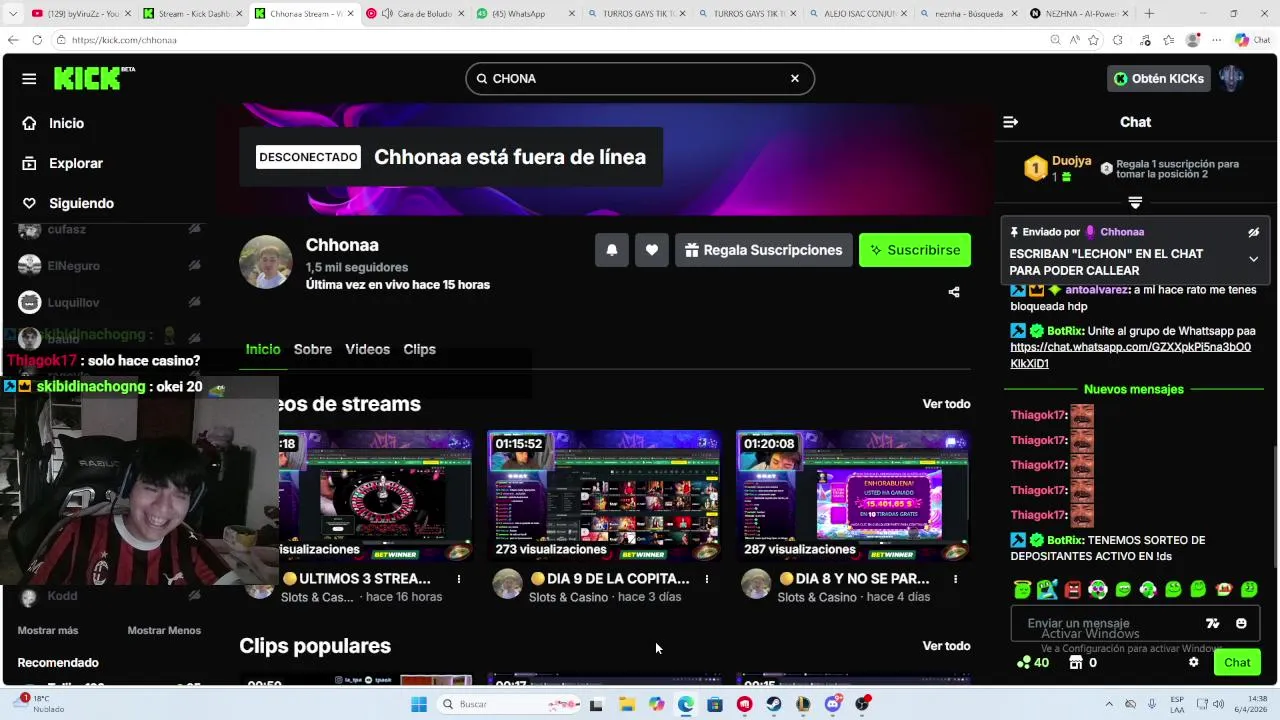
Task: Click Mostrar Menos in the sidebar
Action: (164, 630)
